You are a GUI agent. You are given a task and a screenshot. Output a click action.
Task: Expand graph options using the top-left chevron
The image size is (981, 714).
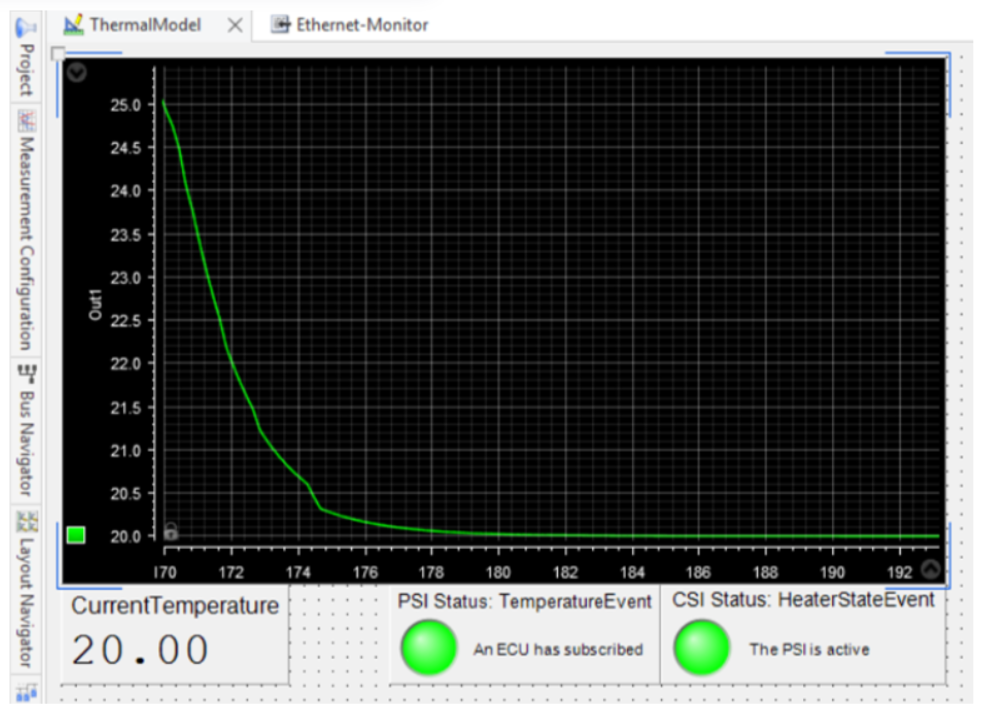(75, 73)
